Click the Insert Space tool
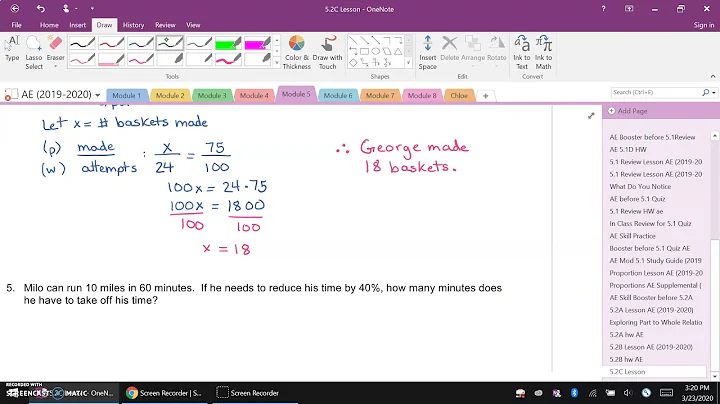720x404 pixels. click(428, 52)
